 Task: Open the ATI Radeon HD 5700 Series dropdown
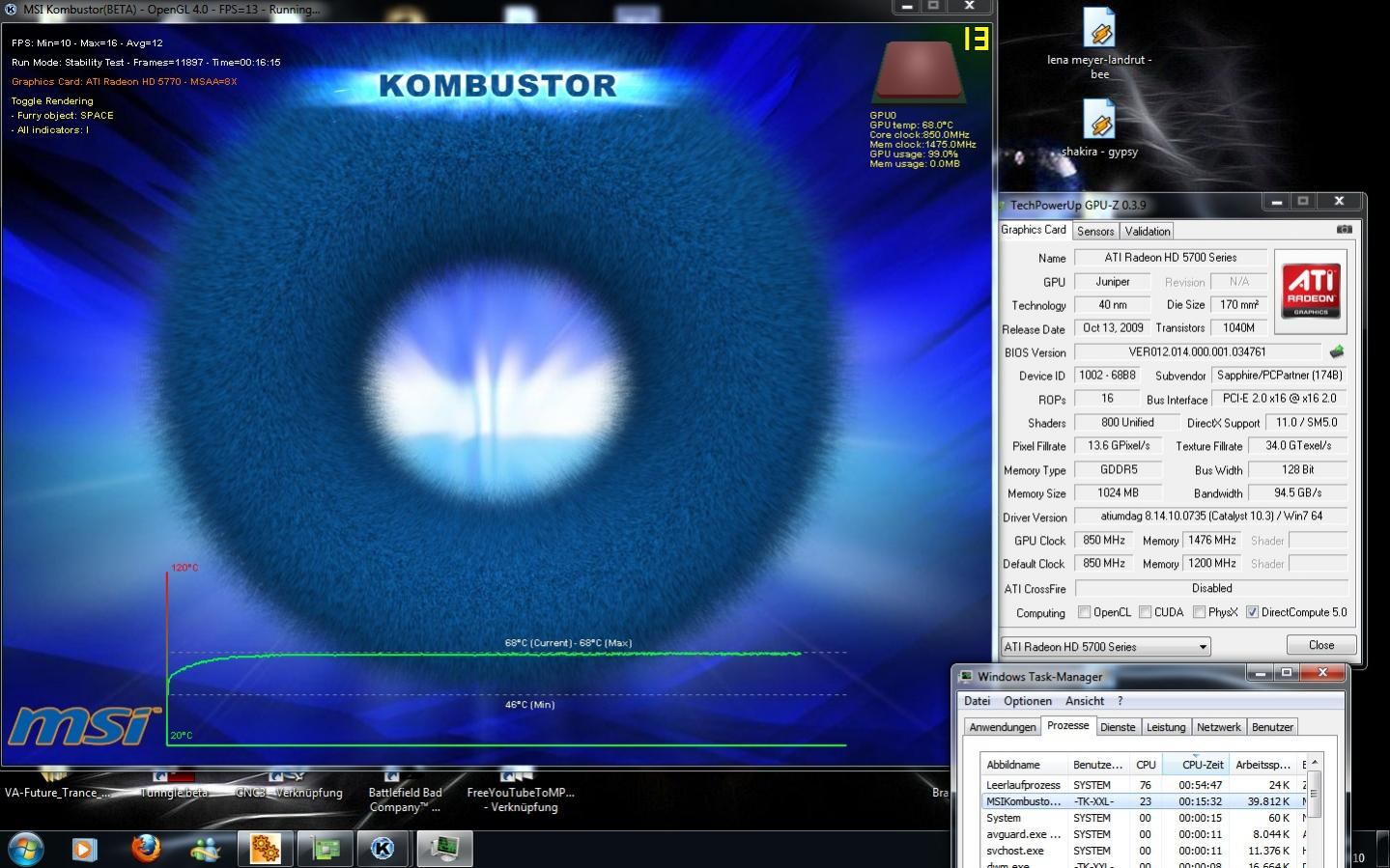point(1105,647)
